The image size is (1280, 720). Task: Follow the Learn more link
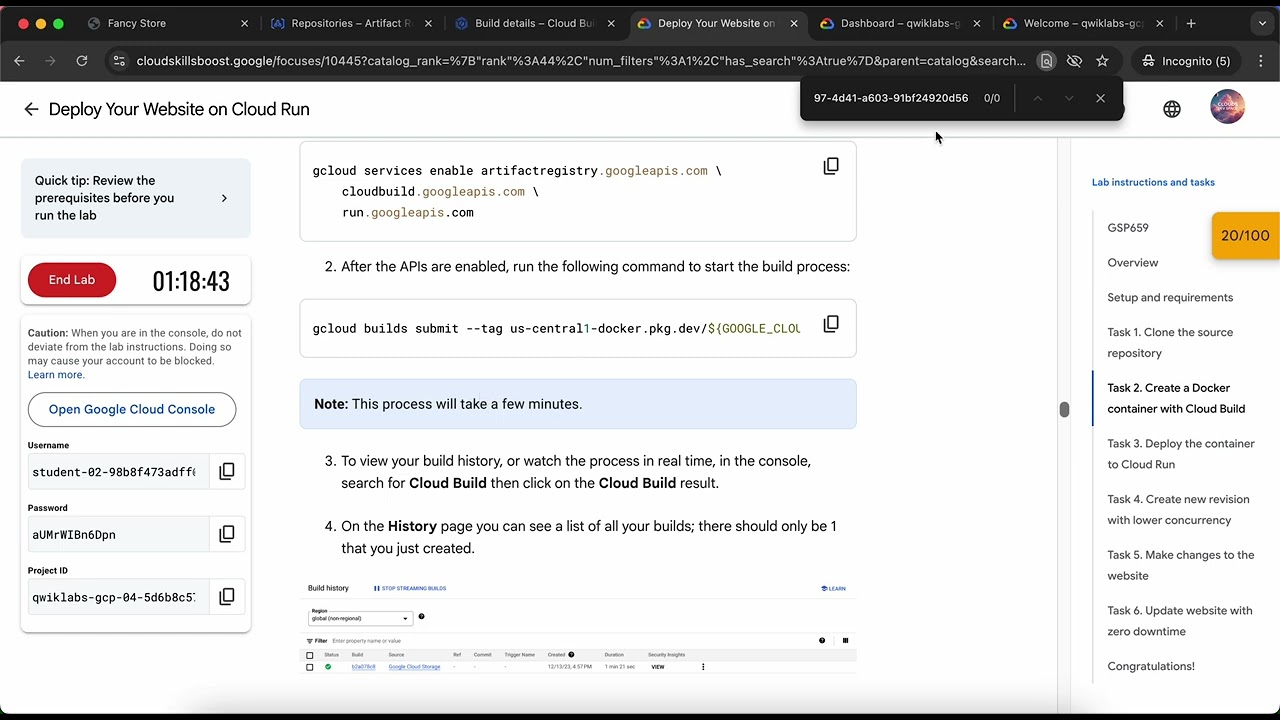point(55,375)
